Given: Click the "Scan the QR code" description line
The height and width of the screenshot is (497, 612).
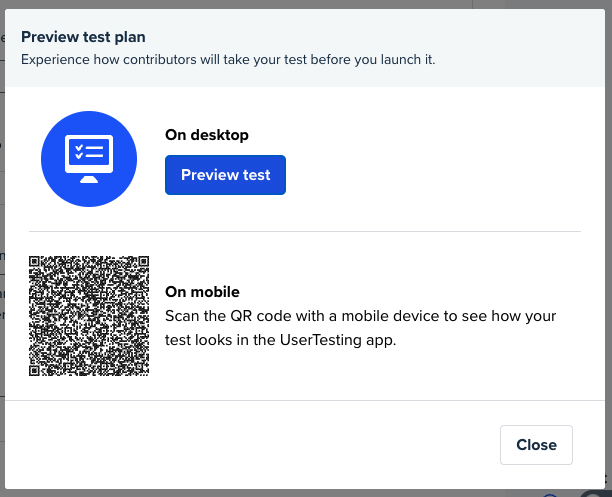Looking at the screenshot, I should (x=360, y=316).
